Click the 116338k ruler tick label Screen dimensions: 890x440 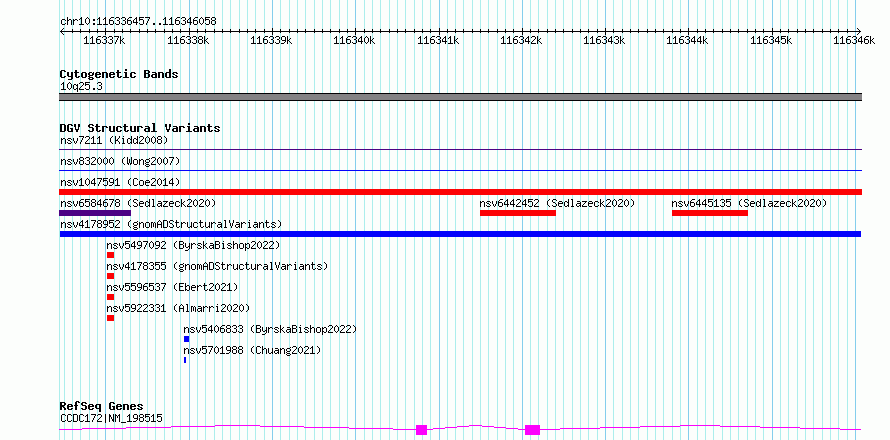pyautogui.click(x=188, y=40)
